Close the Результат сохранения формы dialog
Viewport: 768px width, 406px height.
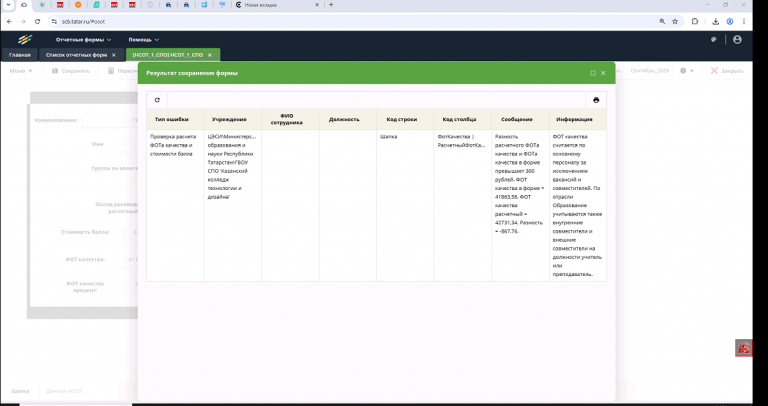[x=603, y=73]
